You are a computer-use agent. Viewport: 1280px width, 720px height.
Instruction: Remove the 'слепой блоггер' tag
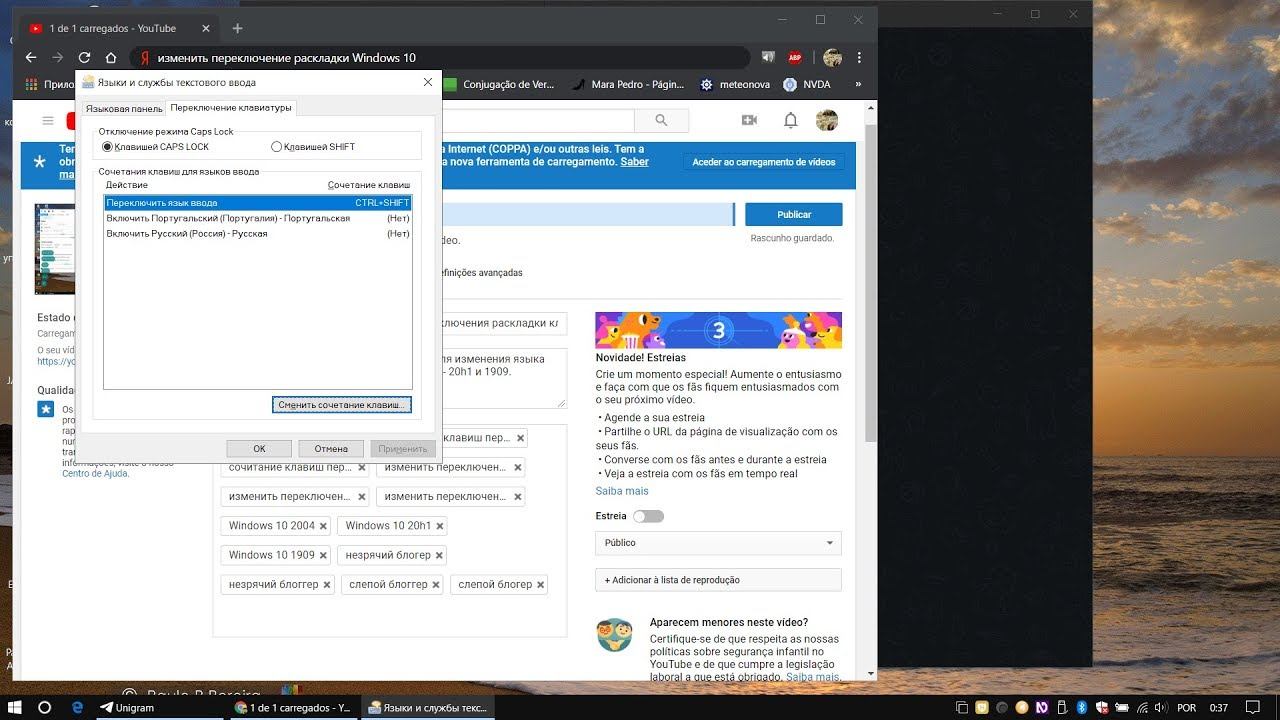(x=436, y=585)
